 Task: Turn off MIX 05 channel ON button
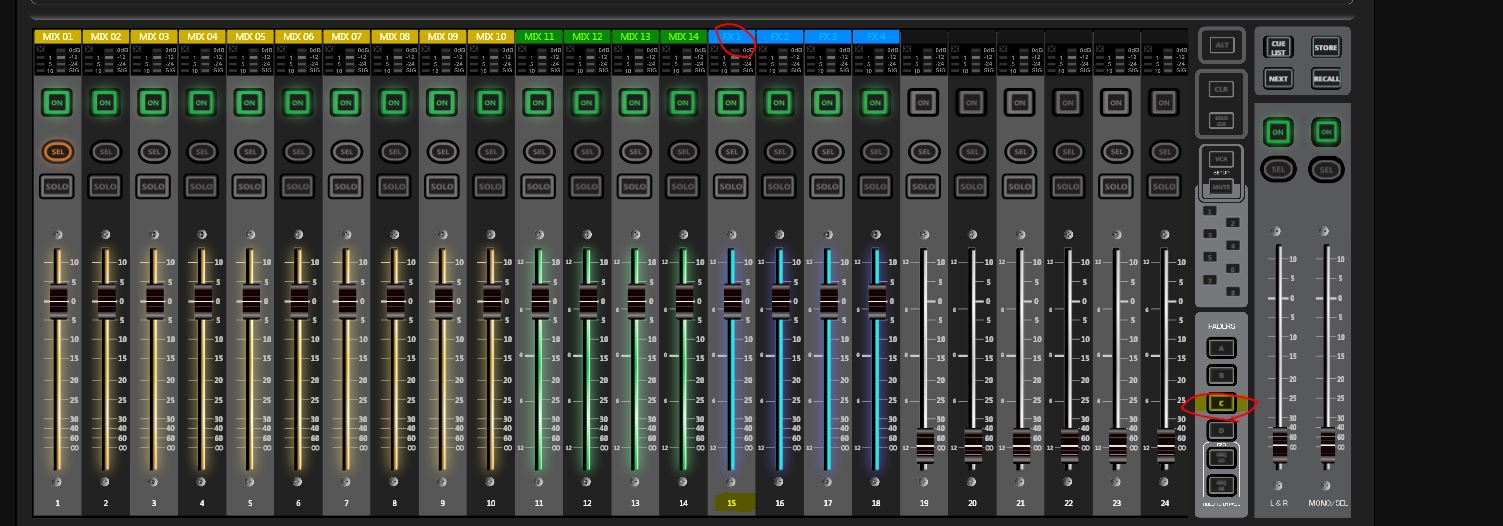pos(249,102)
